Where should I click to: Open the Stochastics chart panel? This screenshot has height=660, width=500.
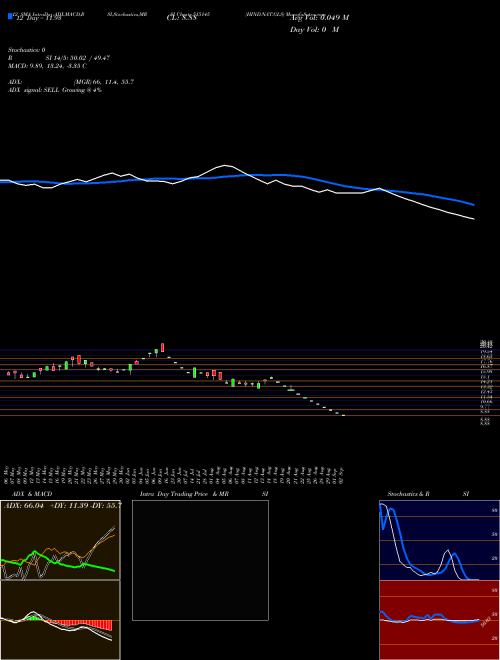click(439, 540)
